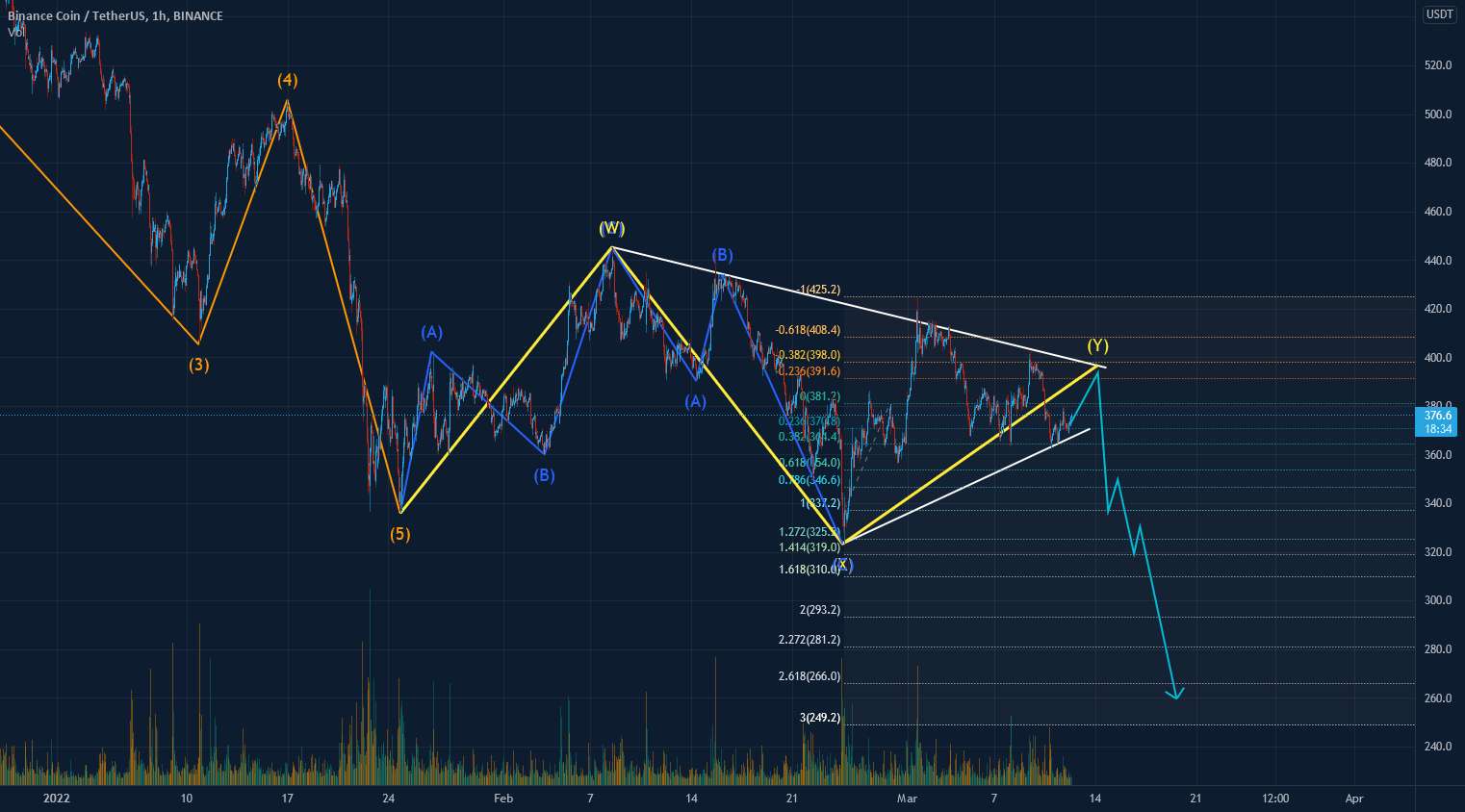Click the 440.0 price axis label
Viewport: 1465px width, 812px height.
(x=1438, y=261)
